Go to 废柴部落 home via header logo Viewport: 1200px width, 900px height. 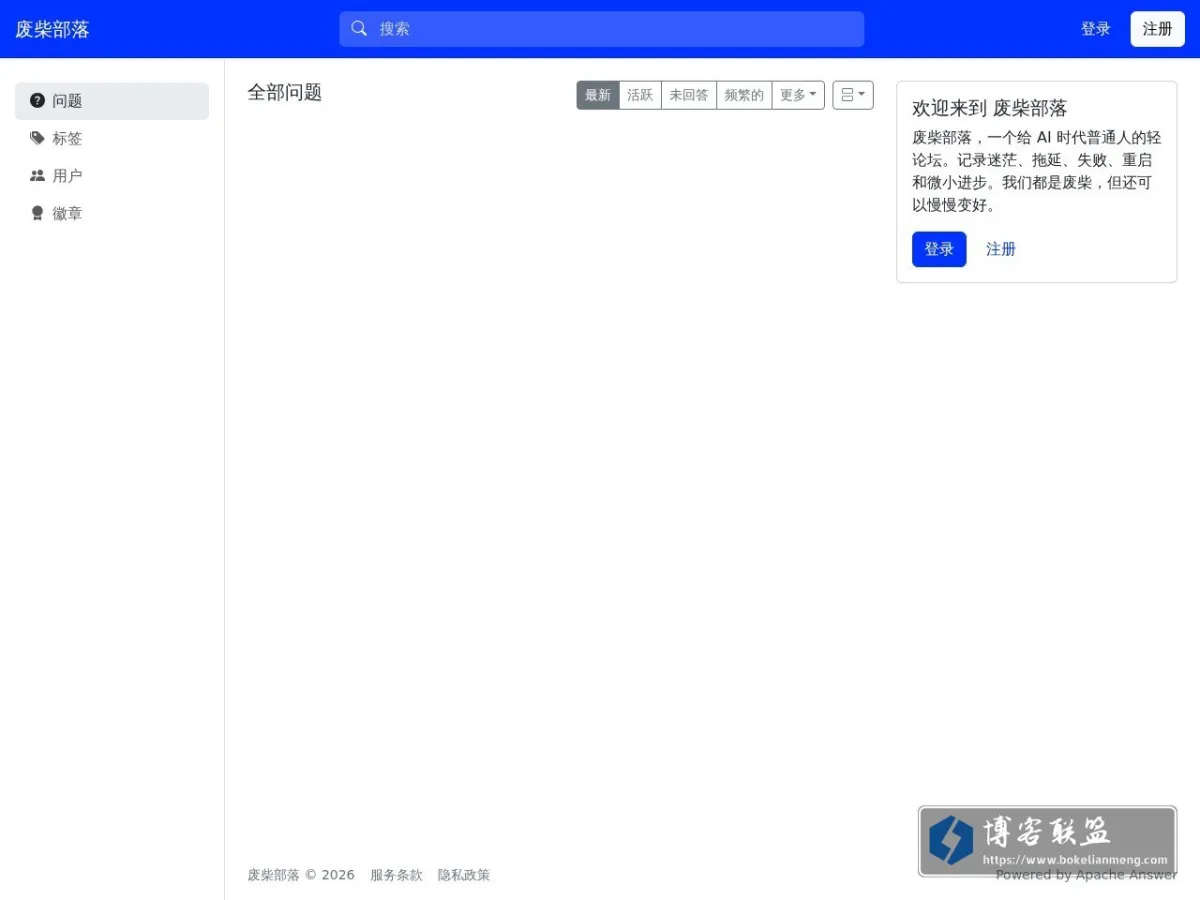(52, 29)
